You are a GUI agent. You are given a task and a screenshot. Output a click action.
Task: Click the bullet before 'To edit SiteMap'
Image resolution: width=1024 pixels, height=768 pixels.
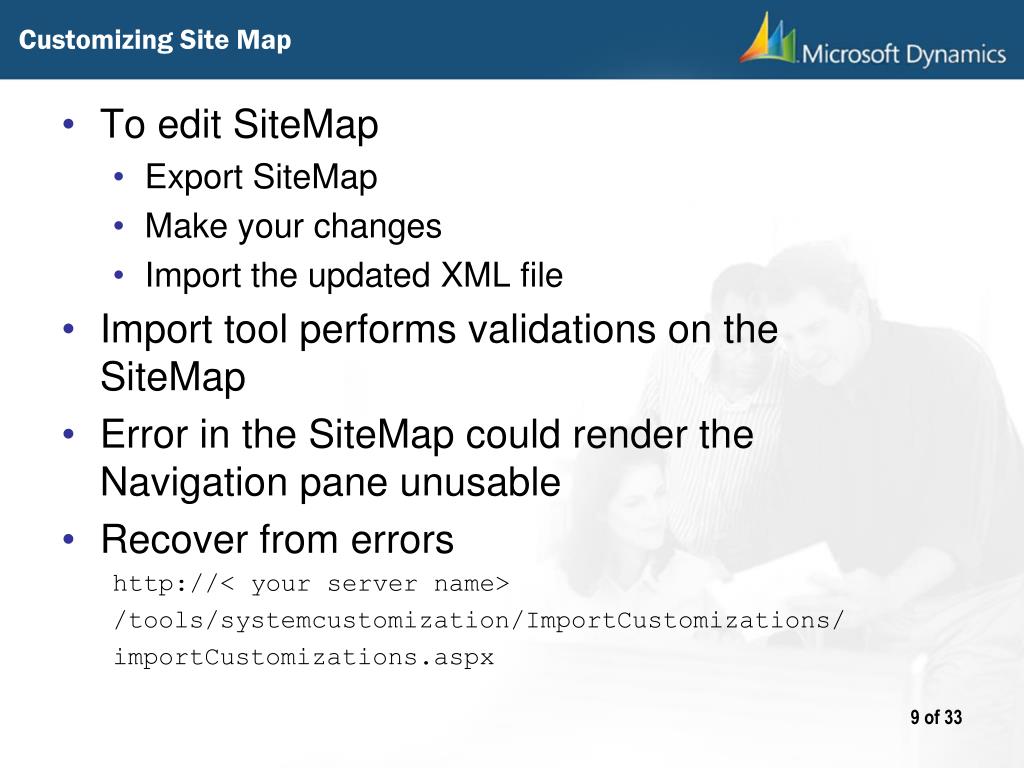click(69, 123)
